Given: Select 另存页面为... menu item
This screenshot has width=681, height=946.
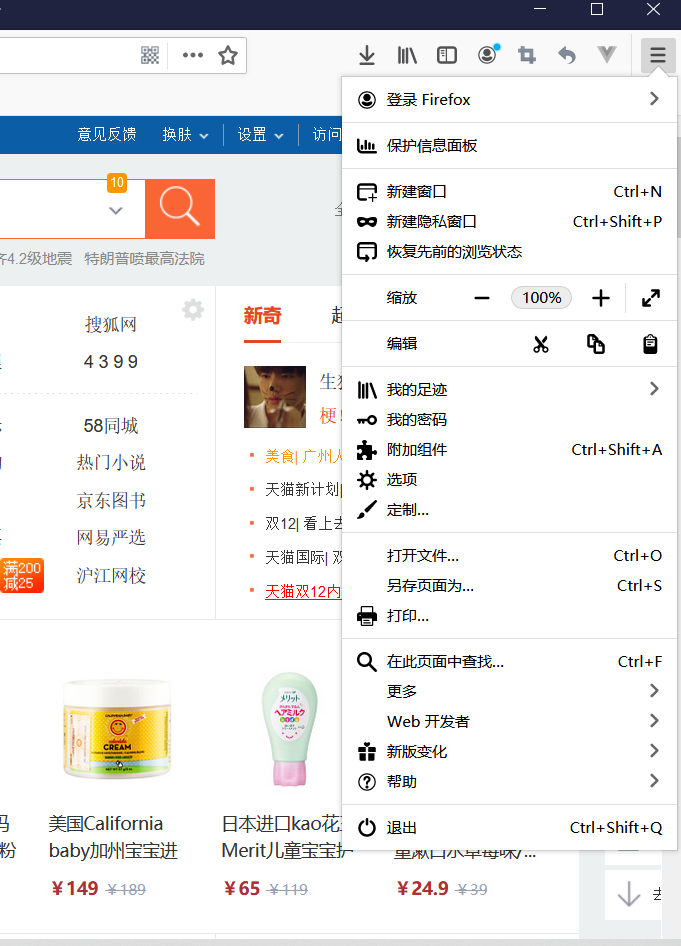Looking at the screenshot, I should (509, 586).
